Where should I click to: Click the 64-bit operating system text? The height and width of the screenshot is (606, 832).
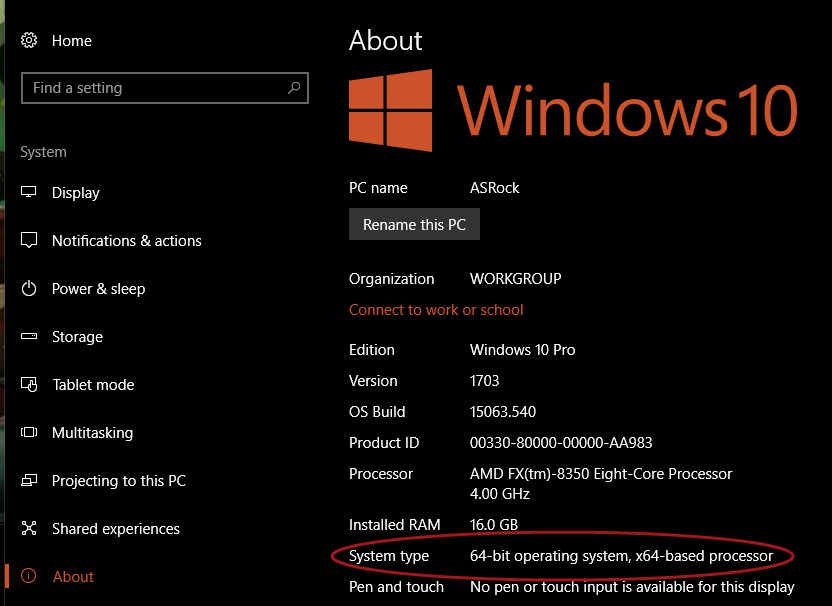(621, 556)
